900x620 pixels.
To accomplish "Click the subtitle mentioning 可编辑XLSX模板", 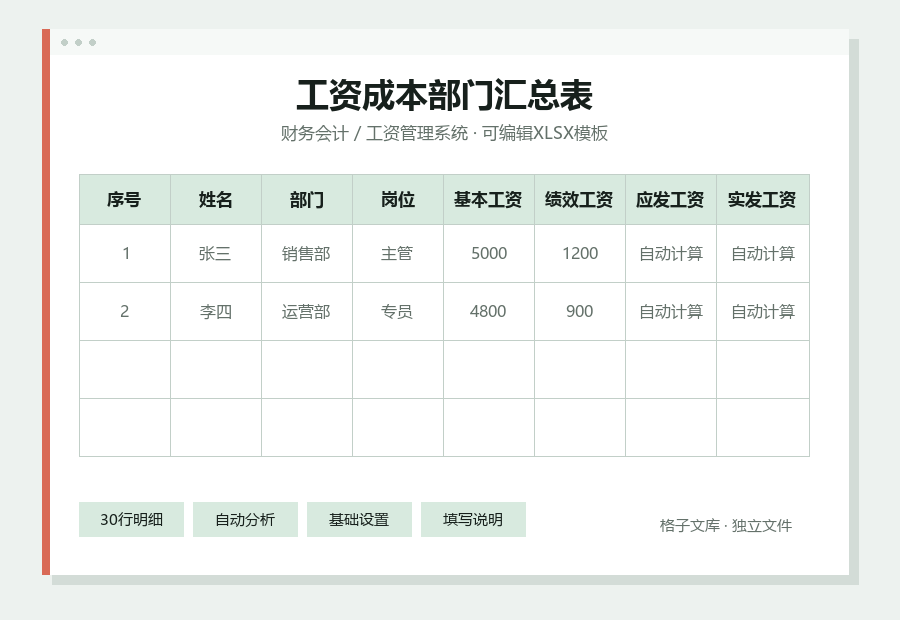I will point(444,133).
